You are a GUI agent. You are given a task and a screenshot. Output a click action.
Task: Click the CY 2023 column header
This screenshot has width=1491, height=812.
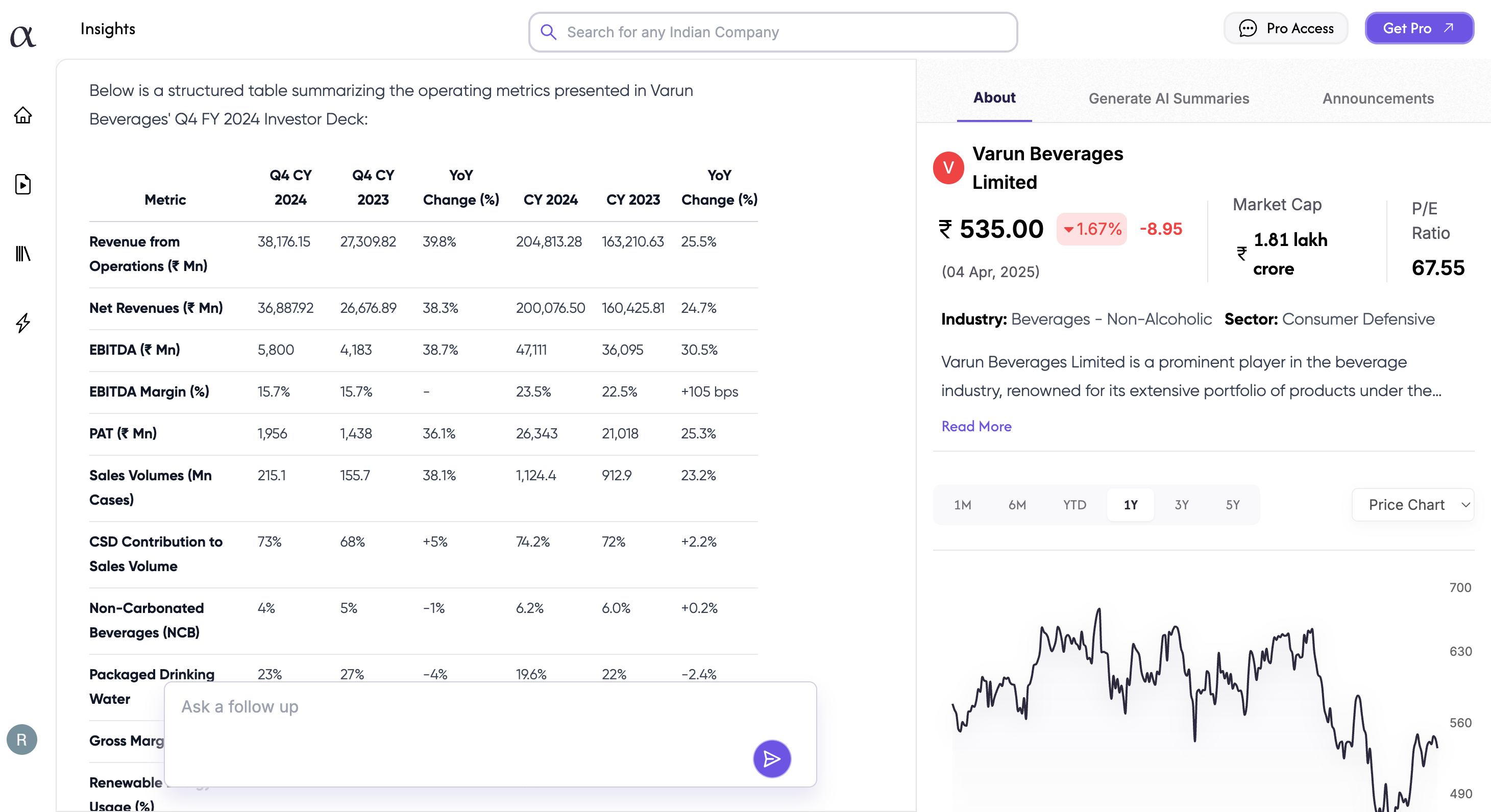point(632,199)
